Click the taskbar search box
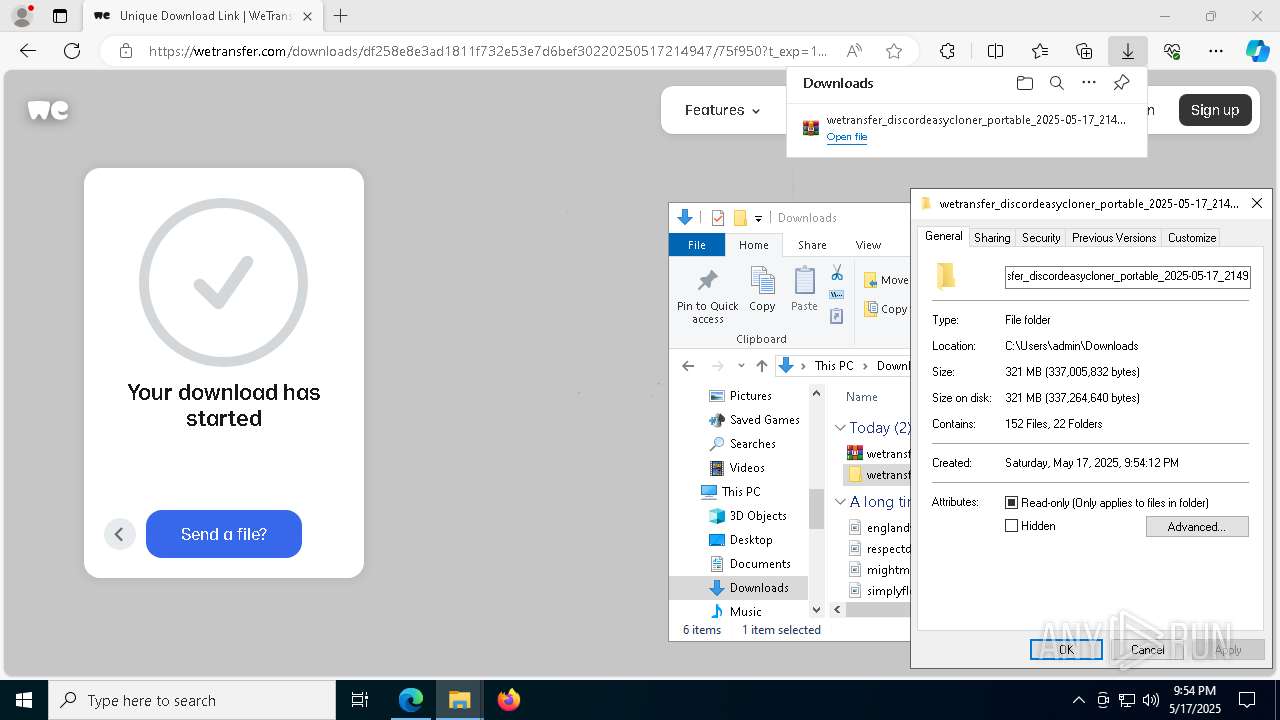 pos(192,700)
